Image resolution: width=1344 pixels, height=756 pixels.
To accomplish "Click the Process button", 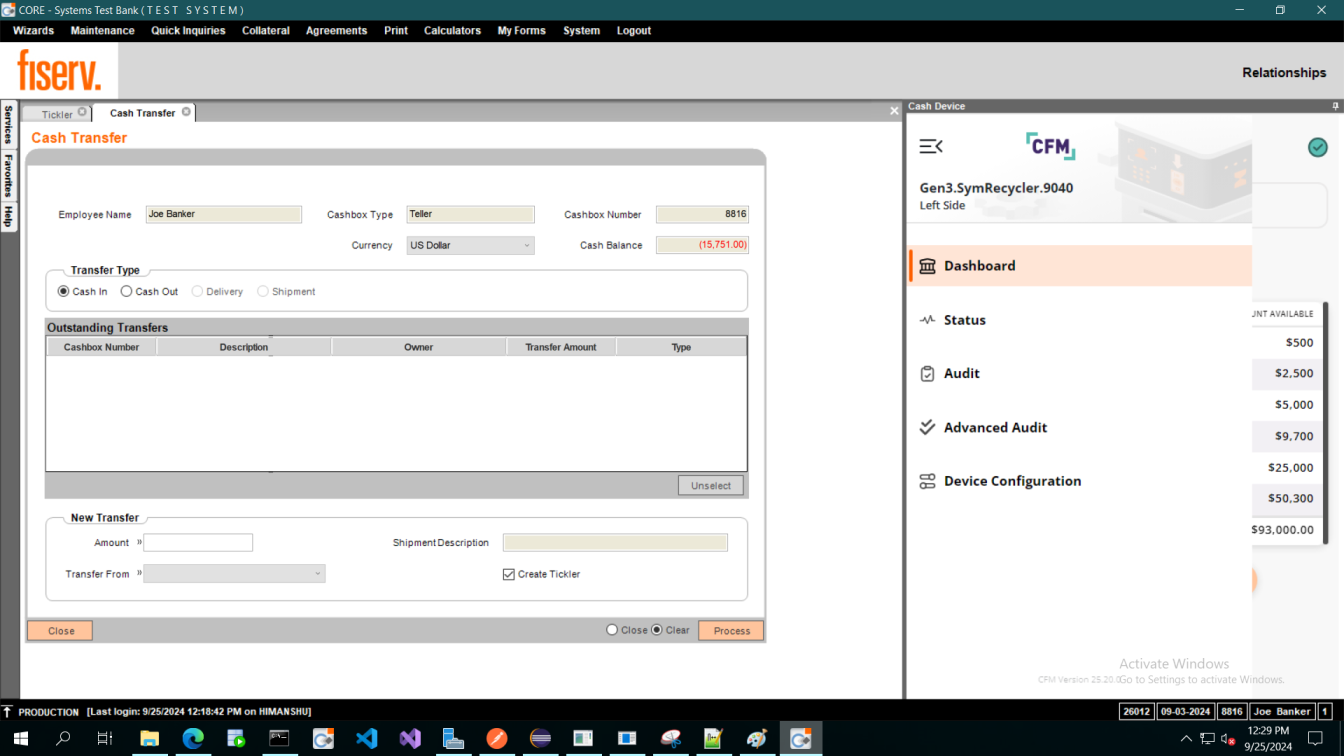I will click(x=731, y=631).
